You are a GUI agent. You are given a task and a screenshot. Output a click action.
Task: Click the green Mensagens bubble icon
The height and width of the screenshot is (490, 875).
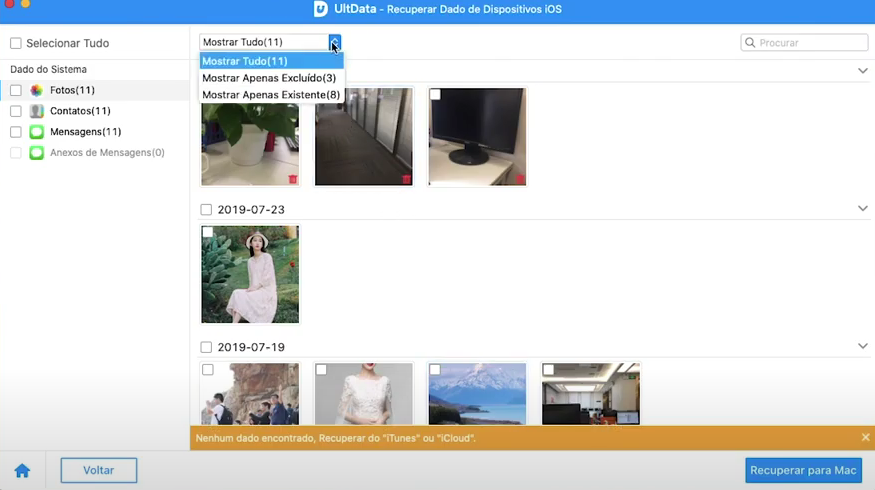pos(37,132)
